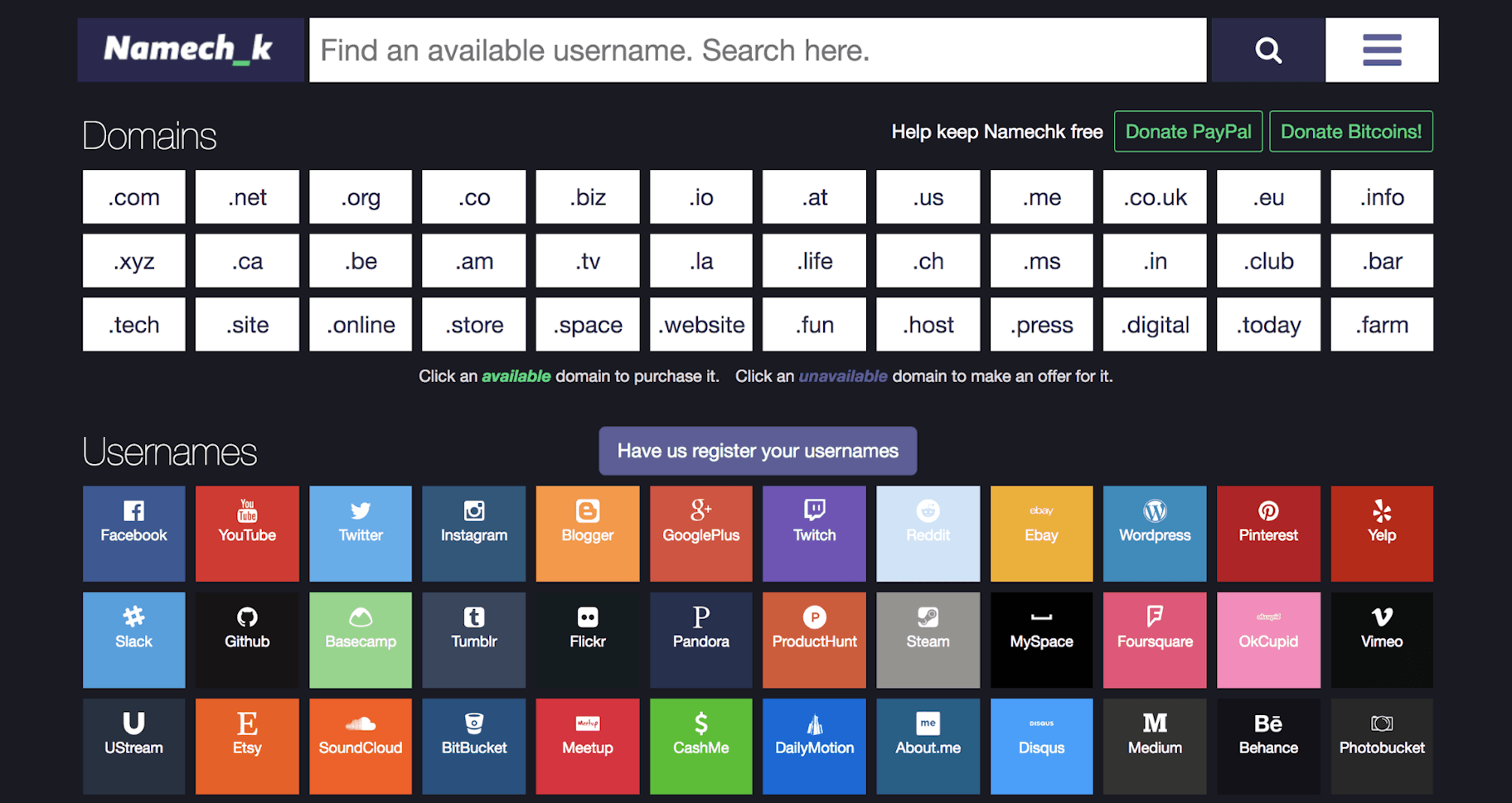1512x803 pixels.
Task: Click the Donate PayPal button
Action: point(1188,132)
